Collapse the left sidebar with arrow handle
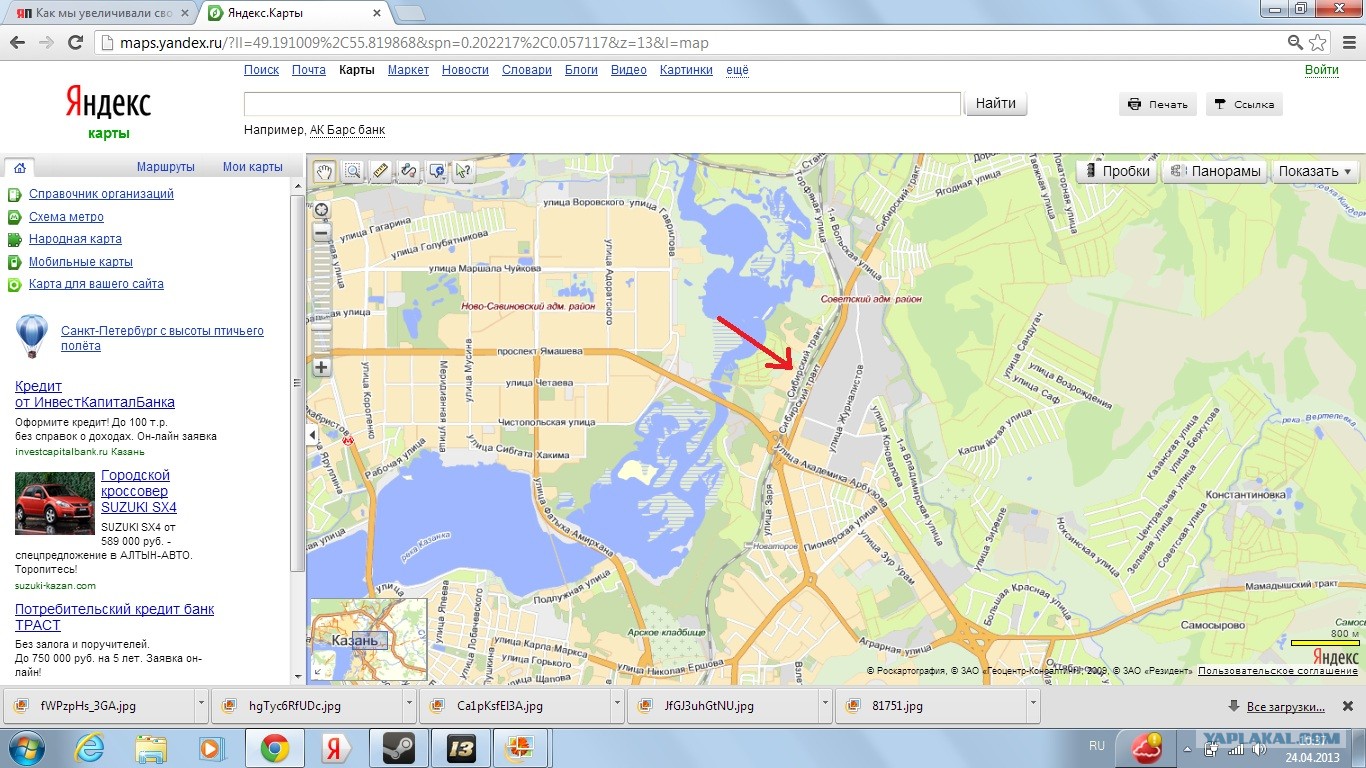1366x768 pixels. (312, 436)
